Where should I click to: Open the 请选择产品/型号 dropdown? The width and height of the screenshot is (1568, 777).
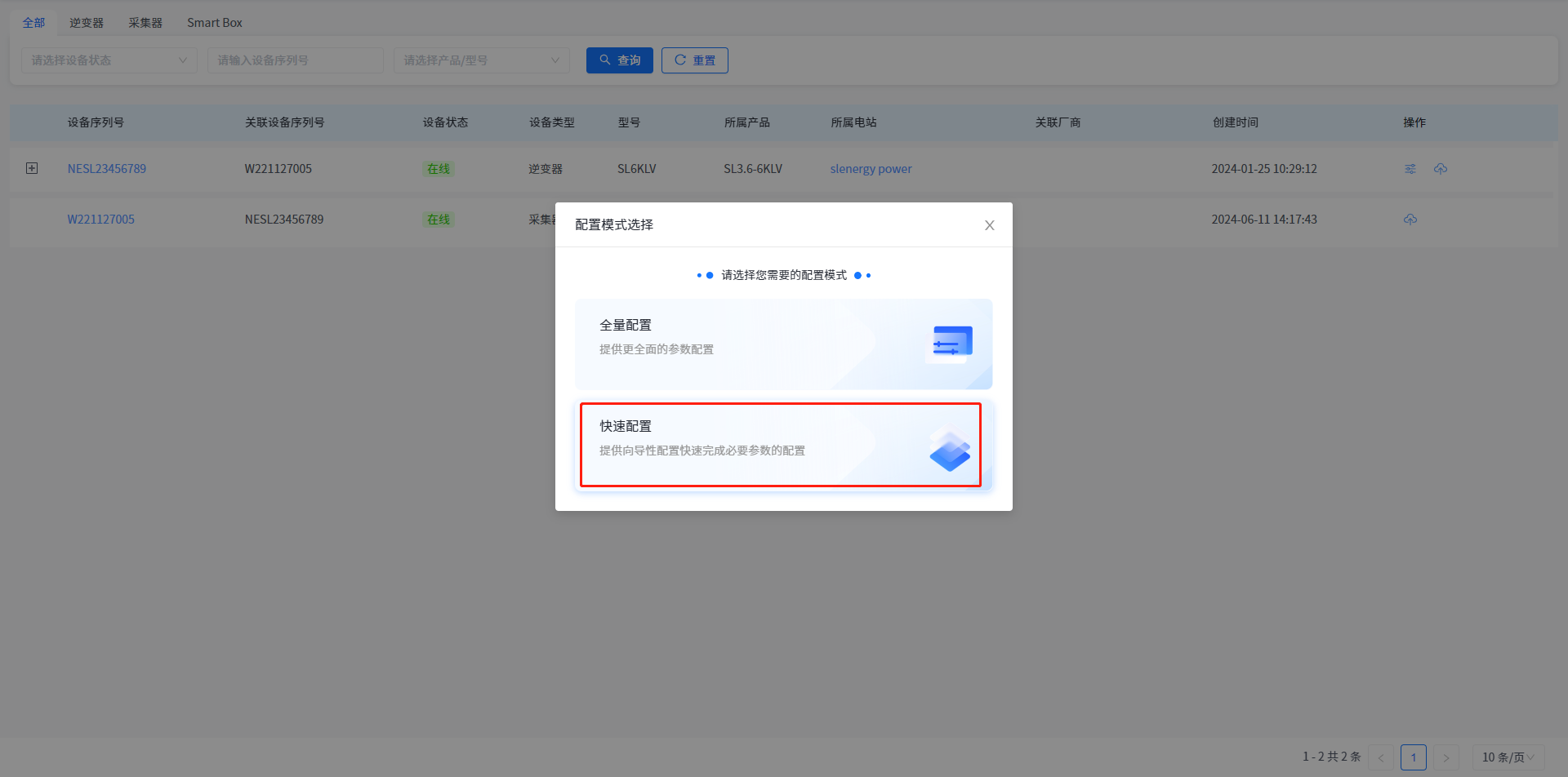tap(481, 60)
